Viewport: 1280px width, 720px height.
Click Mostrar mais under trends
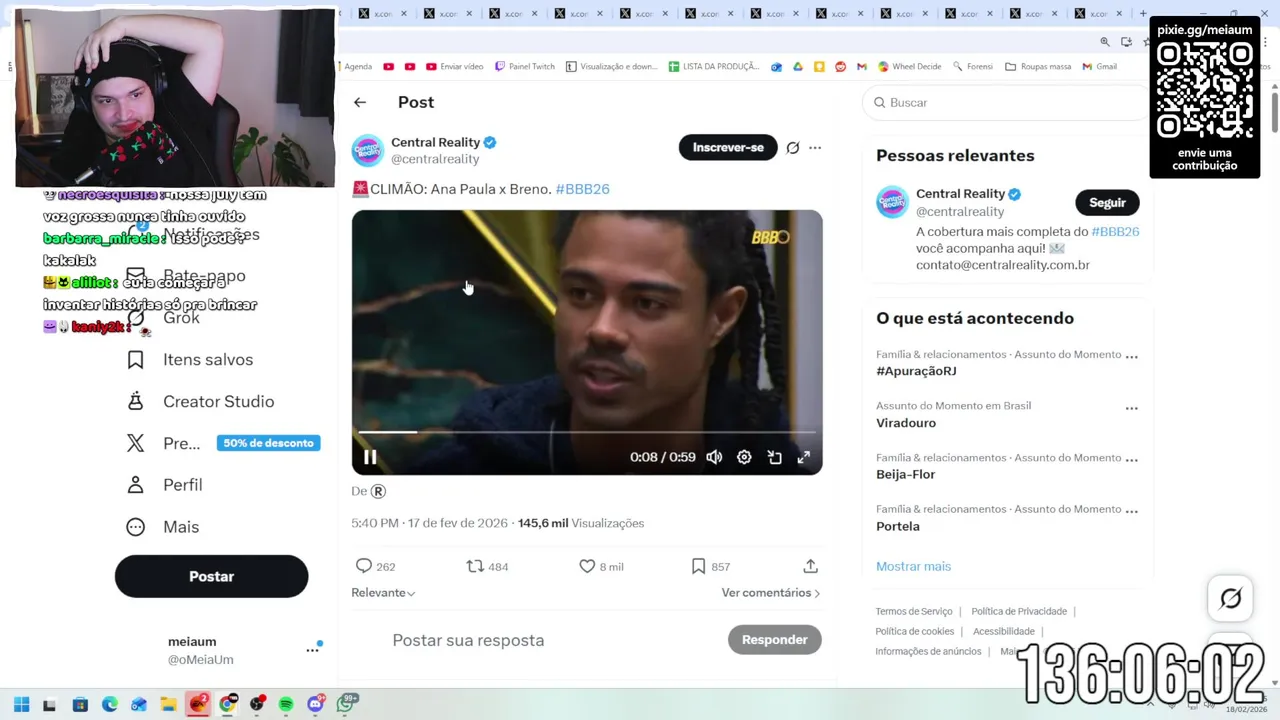coord(913,566)
